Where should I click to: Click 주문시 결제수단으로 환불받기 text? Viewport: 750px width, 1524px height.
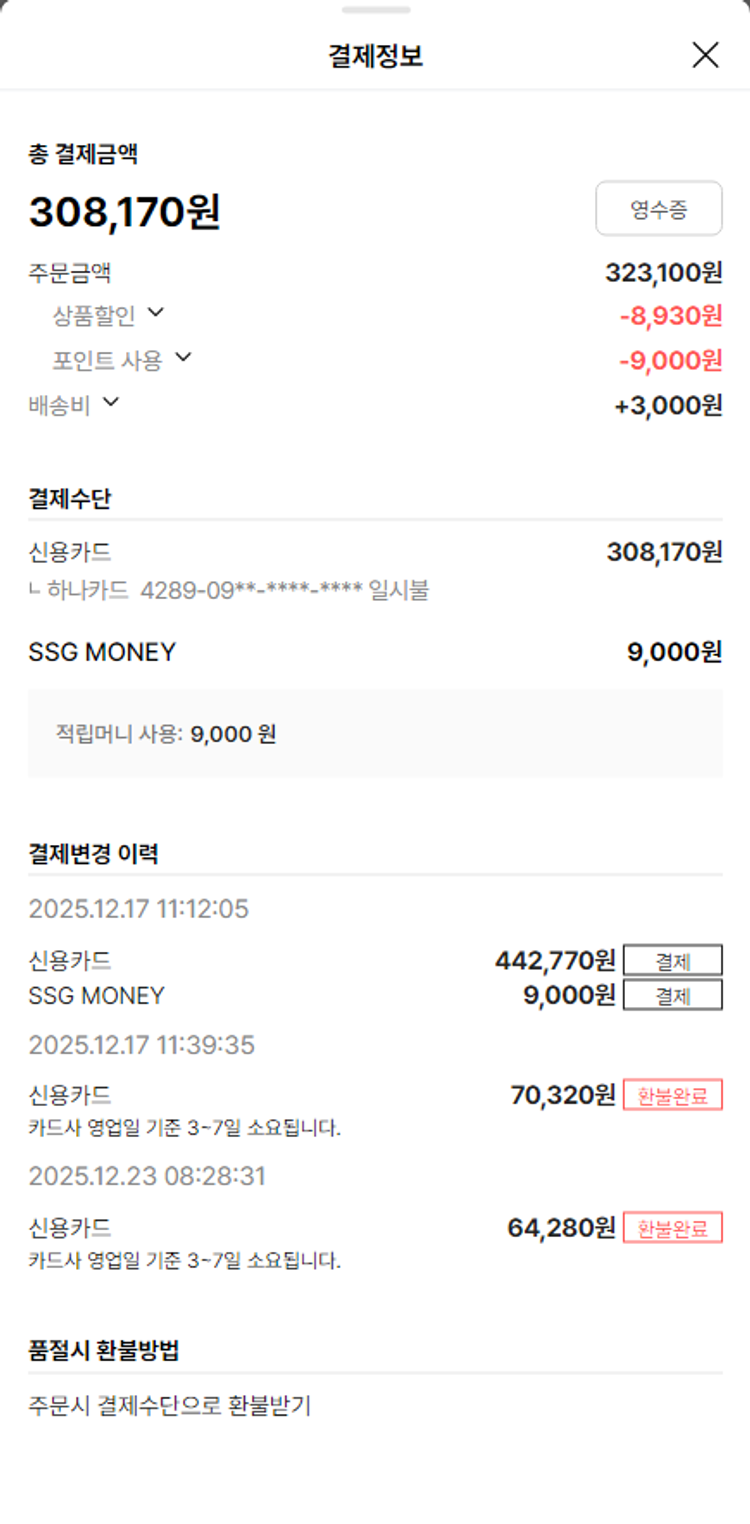click(x=170, y=1406)
